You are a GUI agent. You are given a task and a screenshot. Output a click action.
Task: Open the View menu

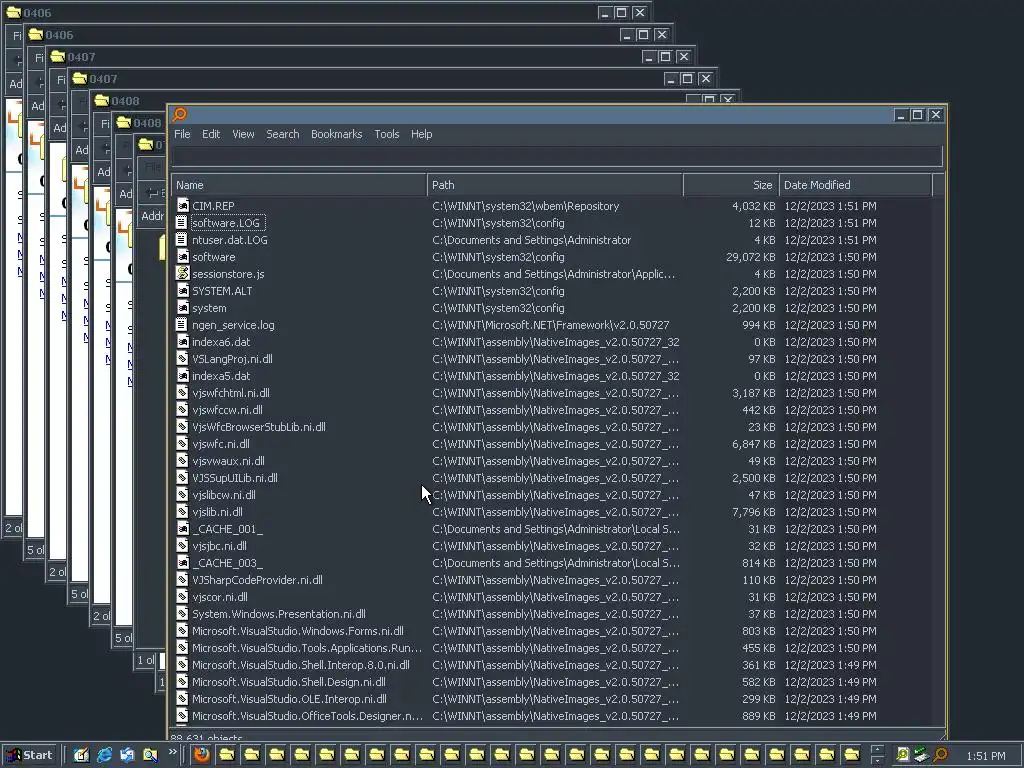point(244,134)
